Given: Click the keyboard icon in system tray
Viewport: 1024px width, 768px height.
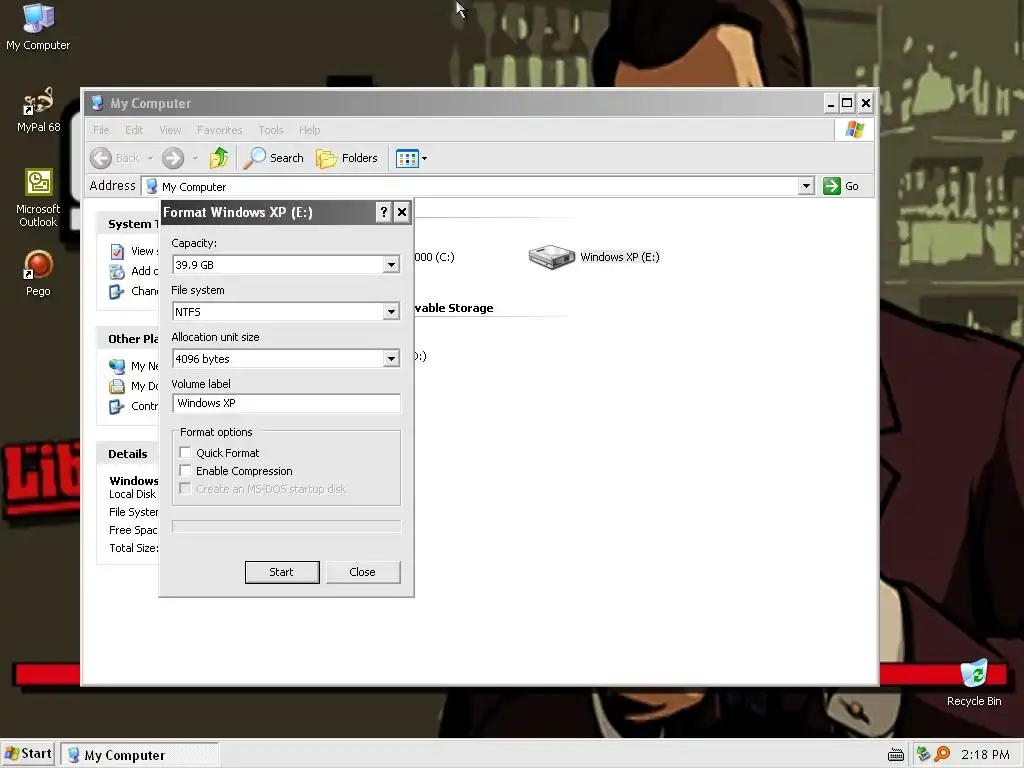Looking at the screenshot, I should (x=896, y=755).
